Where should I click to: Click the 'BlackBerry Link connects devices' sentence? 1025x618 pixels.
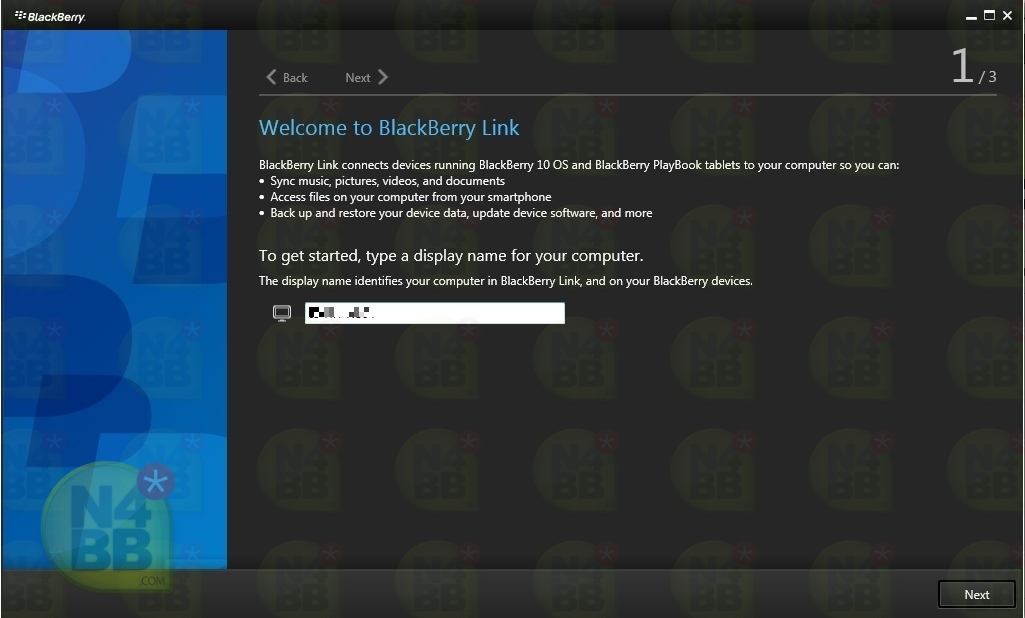pos(579,165)
